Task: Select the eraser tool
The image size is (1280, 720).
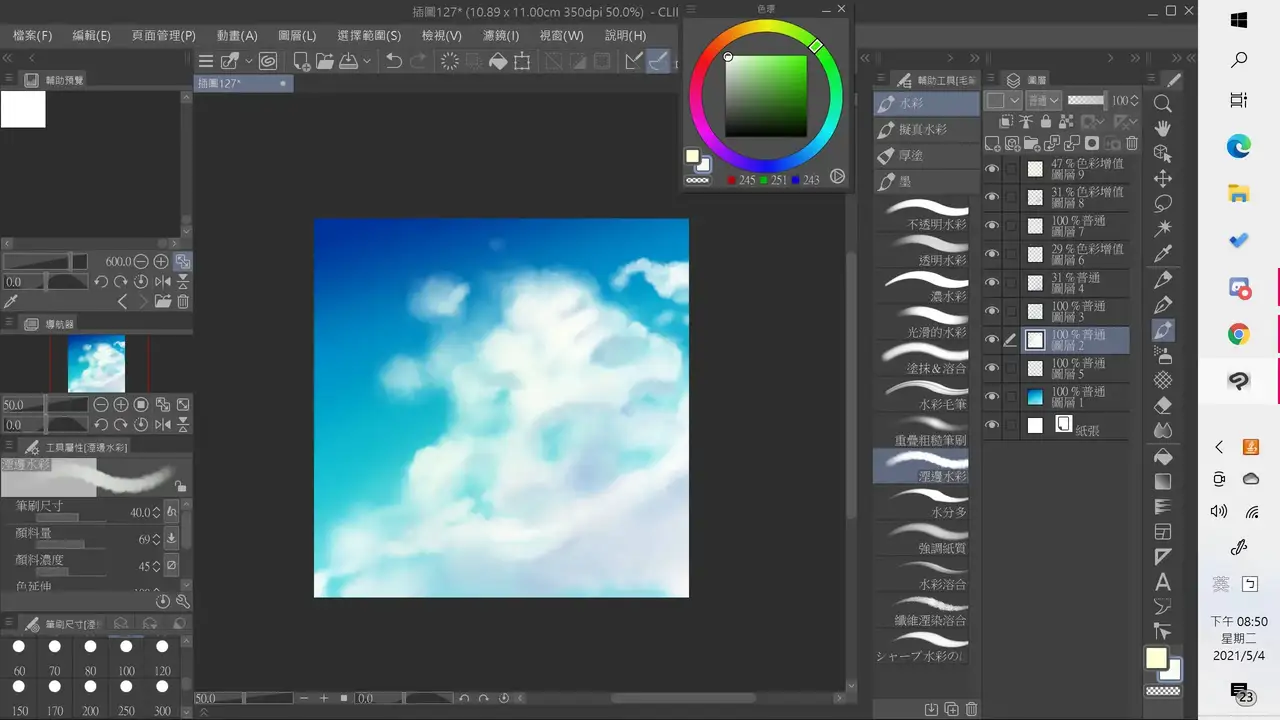Action: pyautogui.click(x=1163, y=405)
